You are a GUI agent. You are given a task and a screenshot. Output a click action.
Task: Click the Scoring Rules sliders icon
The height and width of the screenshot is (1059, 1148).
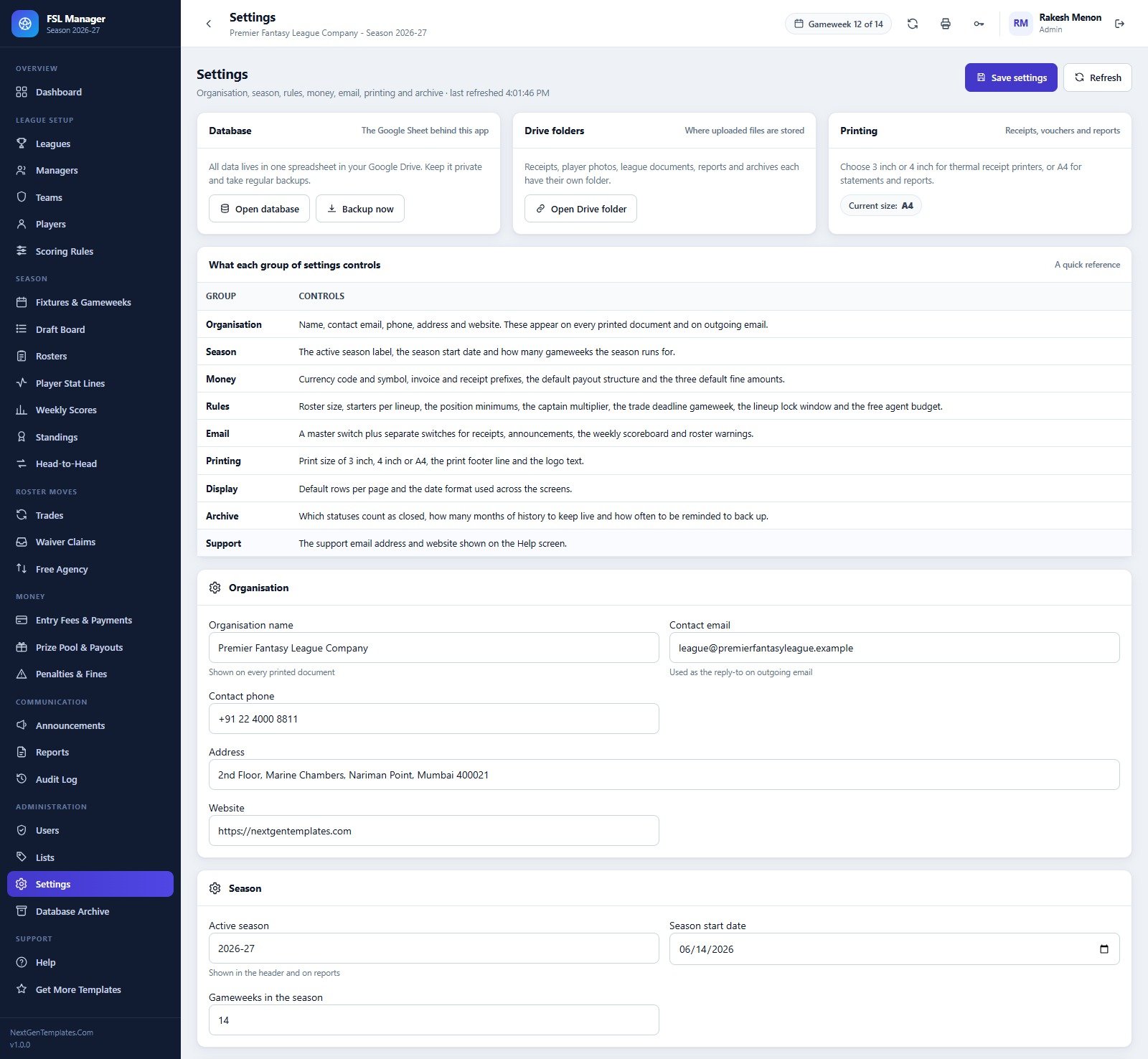[22, 251]
